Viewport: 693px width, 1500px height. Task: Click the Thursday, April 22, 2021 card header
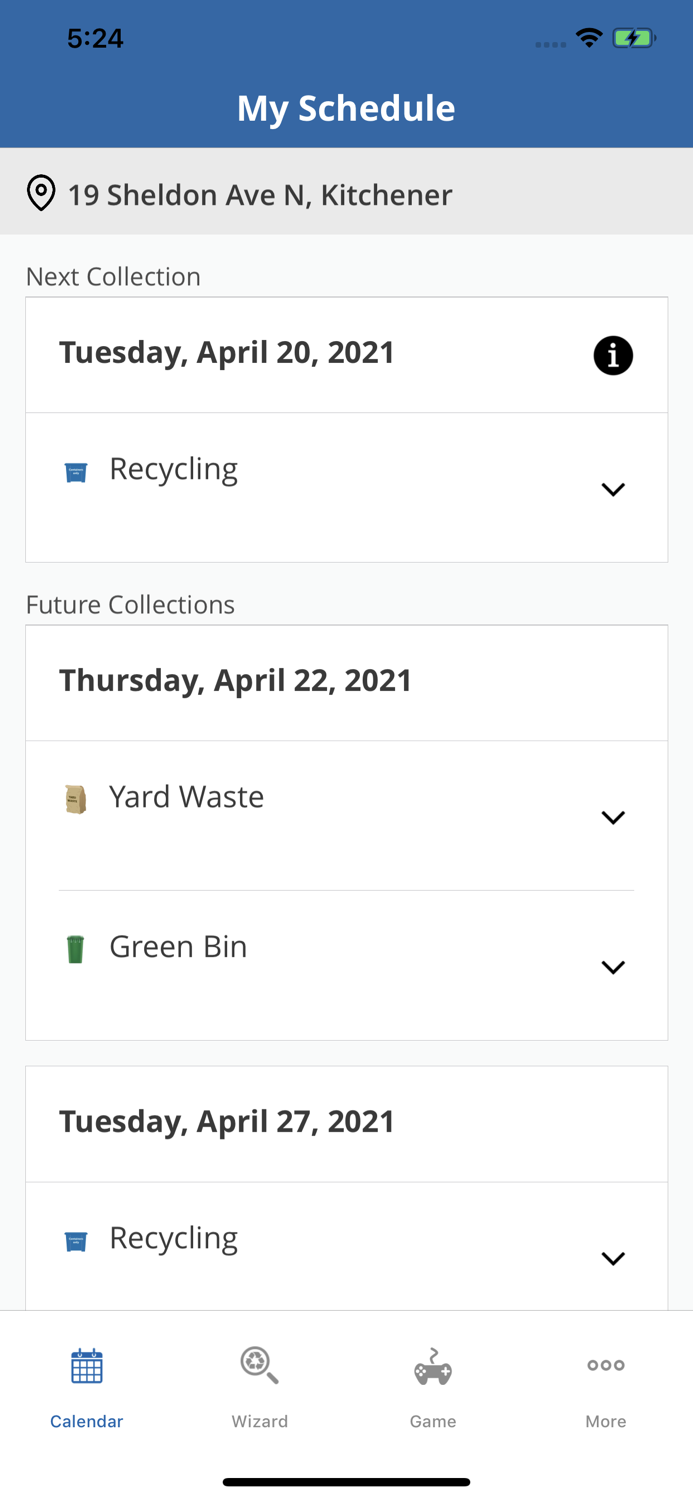click(x=236, y=680)
